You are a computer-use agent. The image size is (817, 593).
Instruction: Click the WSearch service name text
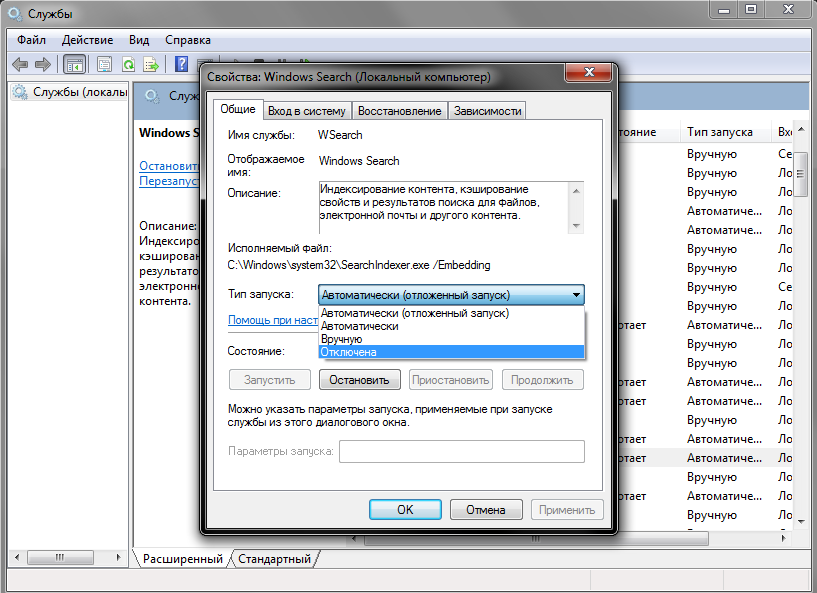point(340,135)
